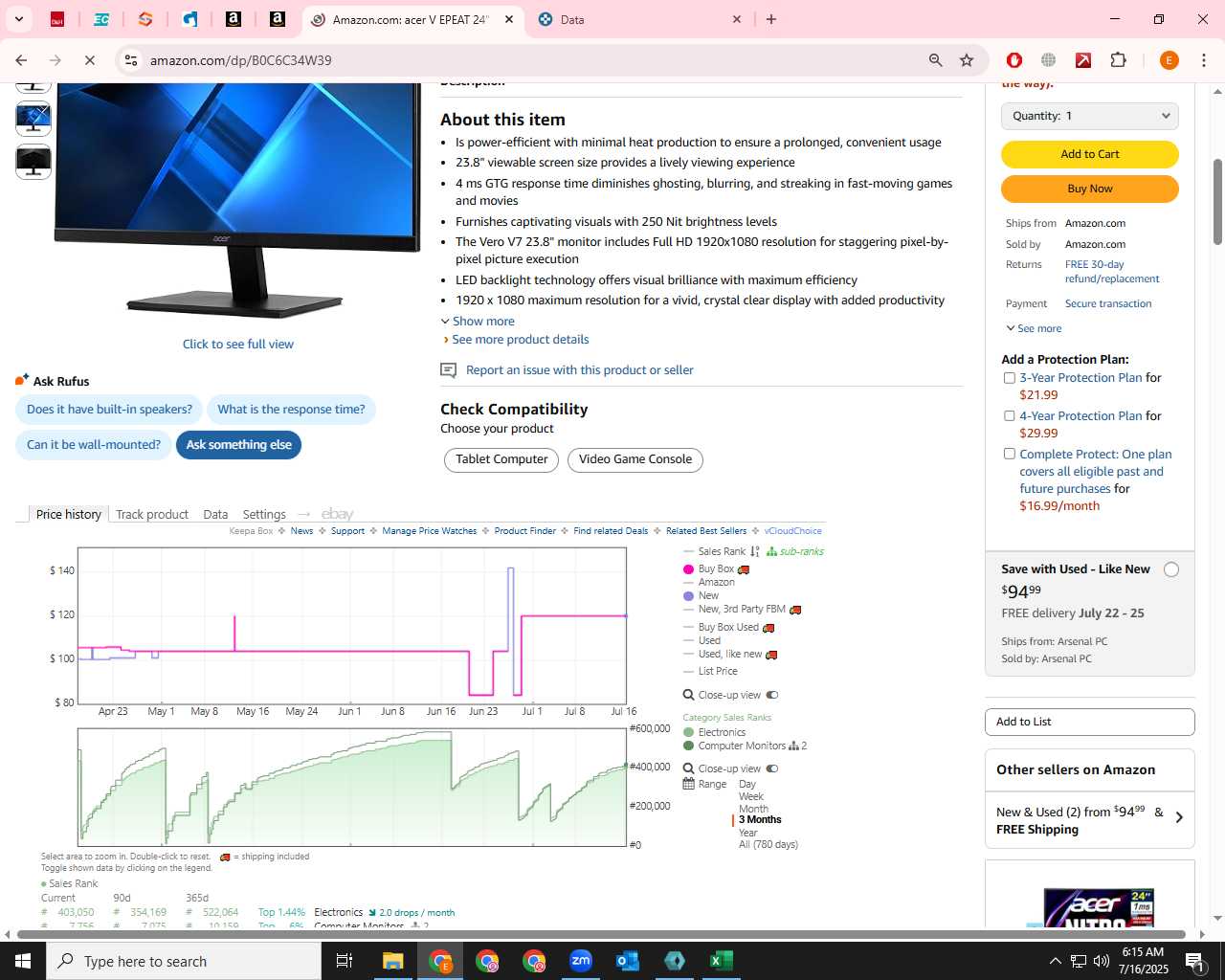Select Save with Used - Like New radio

coord(1171,569)
